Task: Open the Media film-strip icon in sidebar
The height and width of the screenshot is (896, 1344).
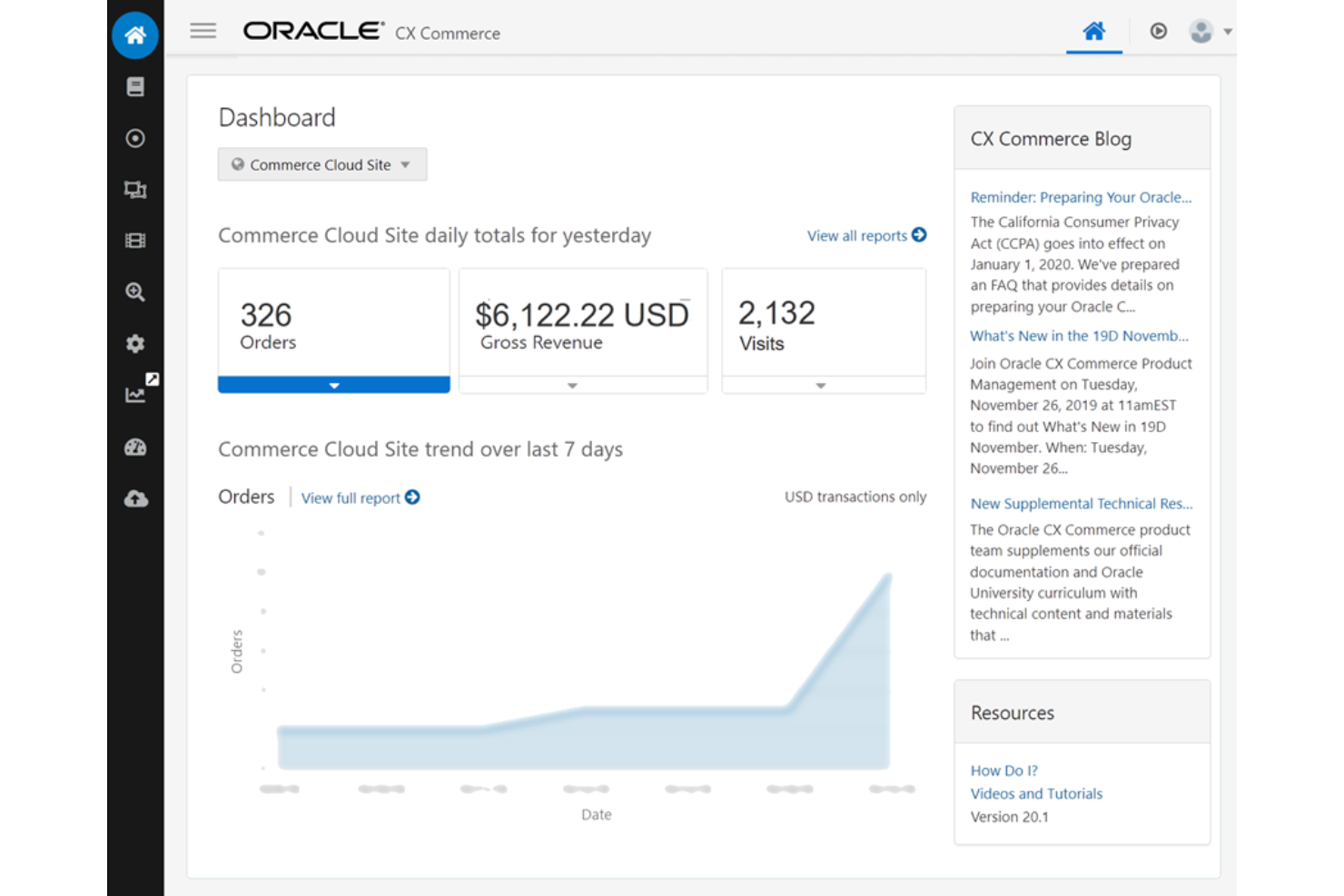Action: pyautogui.click(x=135, y=241)
